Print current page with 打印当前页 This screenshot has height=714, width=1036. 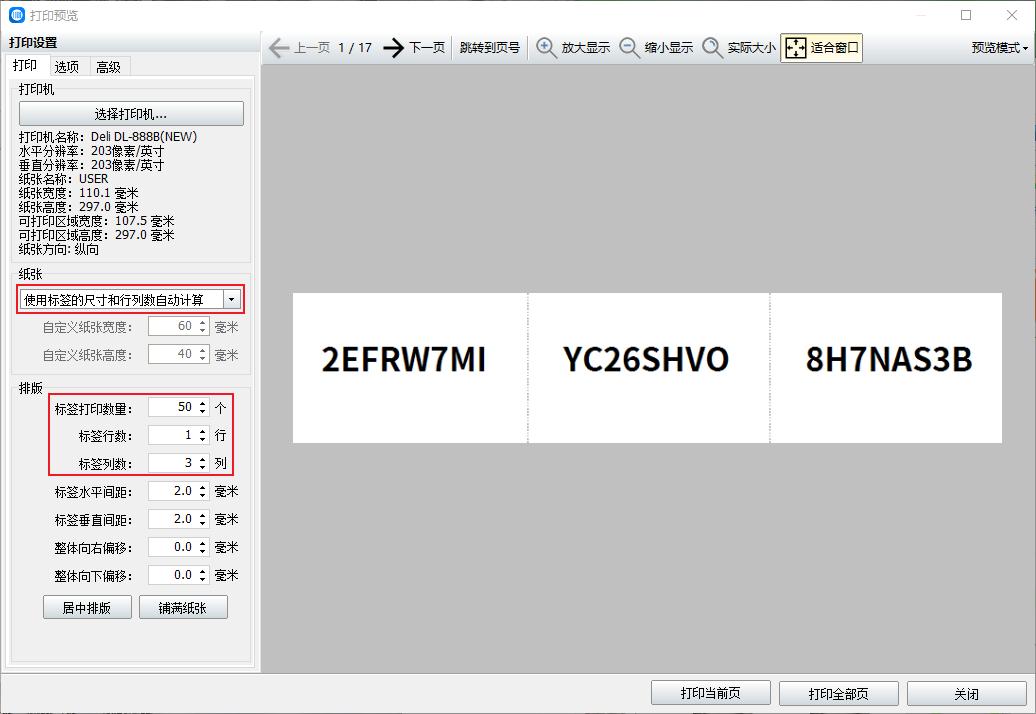click(711, 692)
